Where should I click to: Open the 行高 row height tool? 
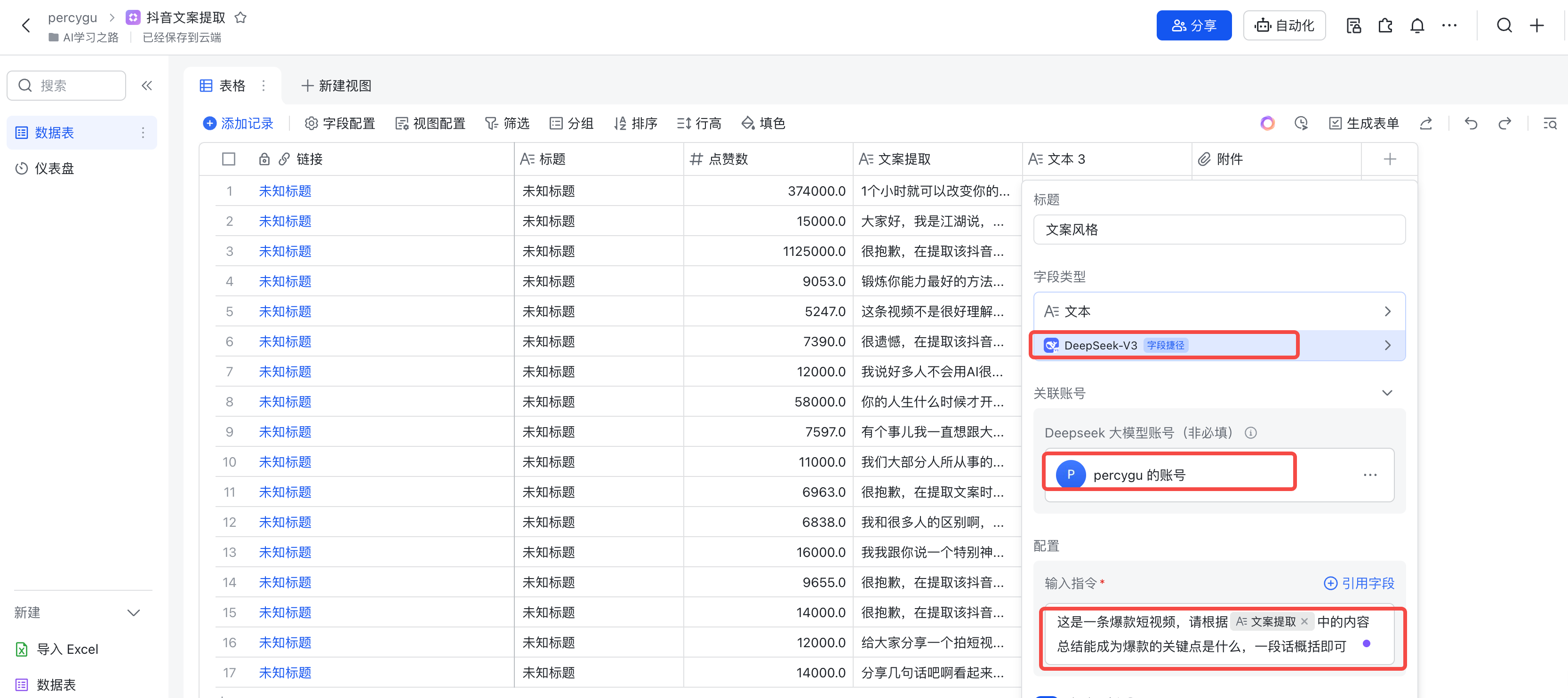699,124
